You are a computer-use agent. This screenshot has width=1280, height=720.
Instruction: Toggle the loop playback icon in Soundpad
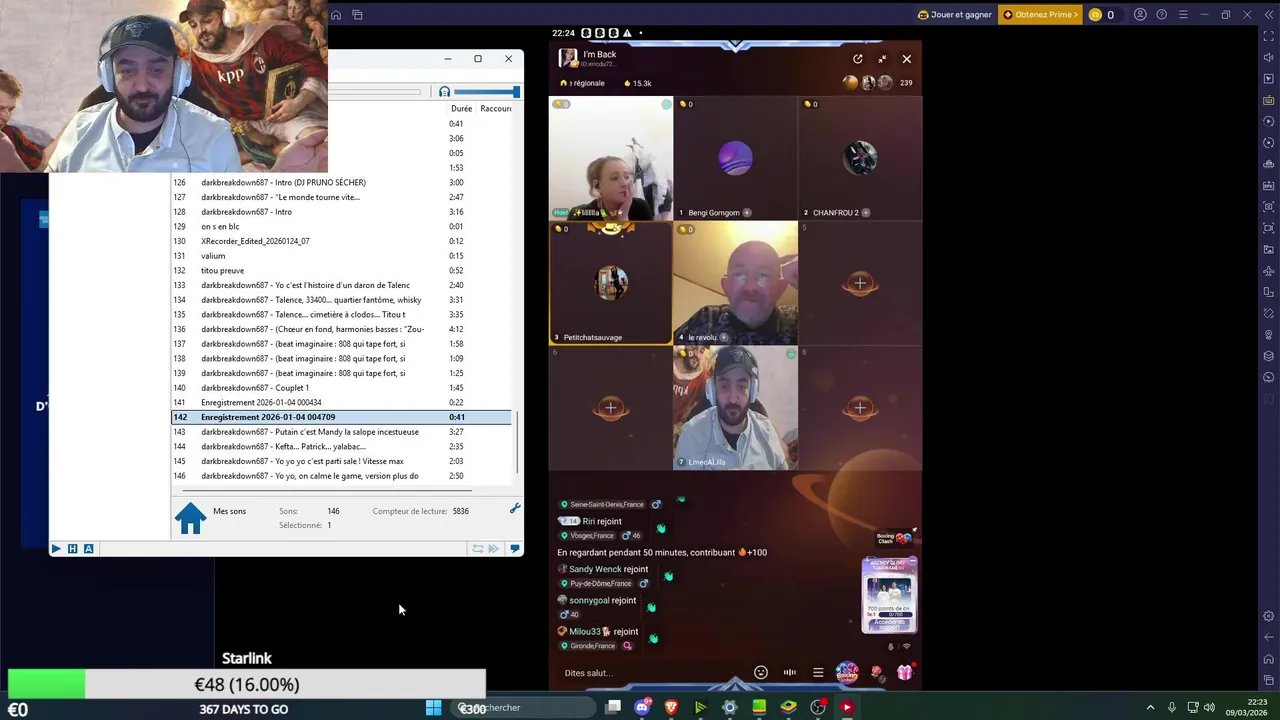pyautogui.click(x=478, y=548)
